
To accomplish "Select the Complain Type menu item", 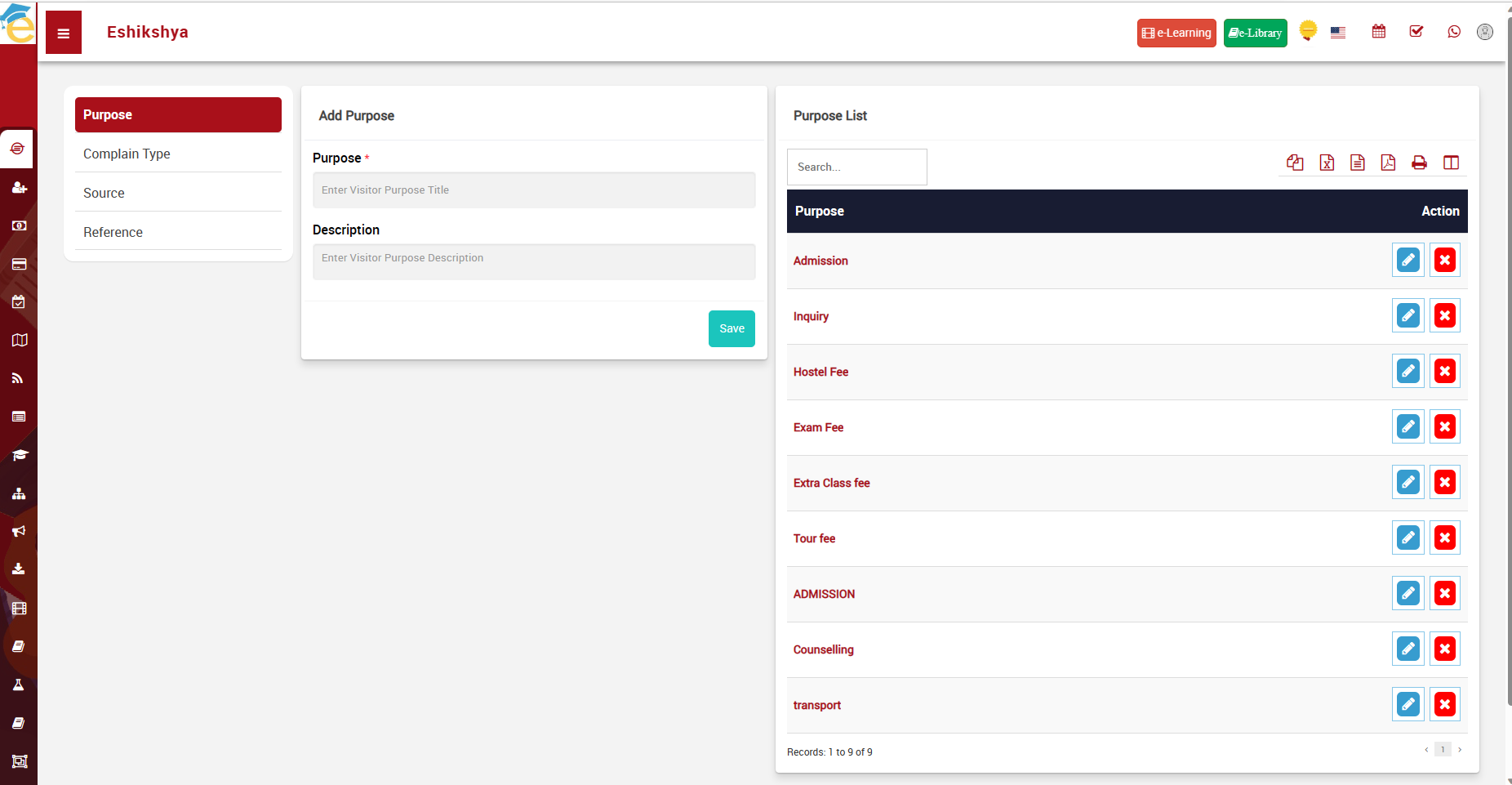I will click(127, 154).
